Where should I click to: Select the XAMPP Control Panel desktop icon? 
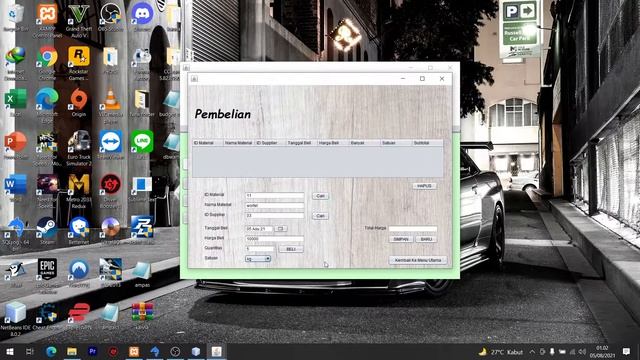(47, 19)
